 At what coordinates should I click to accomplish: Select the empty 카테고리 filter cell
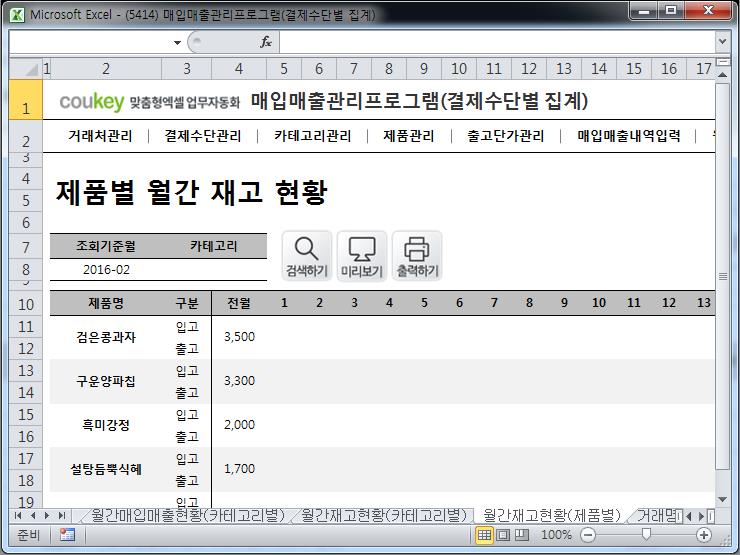point(214,269)
